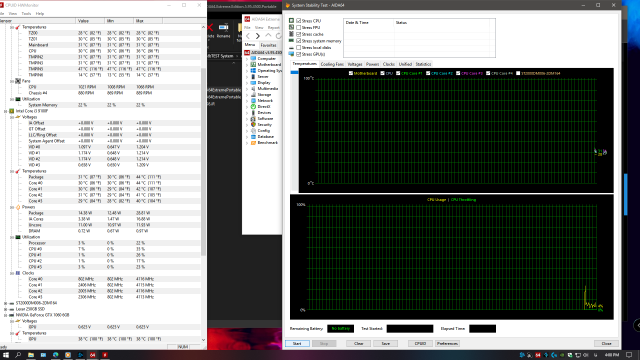Click Stress cache icon
The height and width of the screenshot is (360, 640).
tap(291, 34)
